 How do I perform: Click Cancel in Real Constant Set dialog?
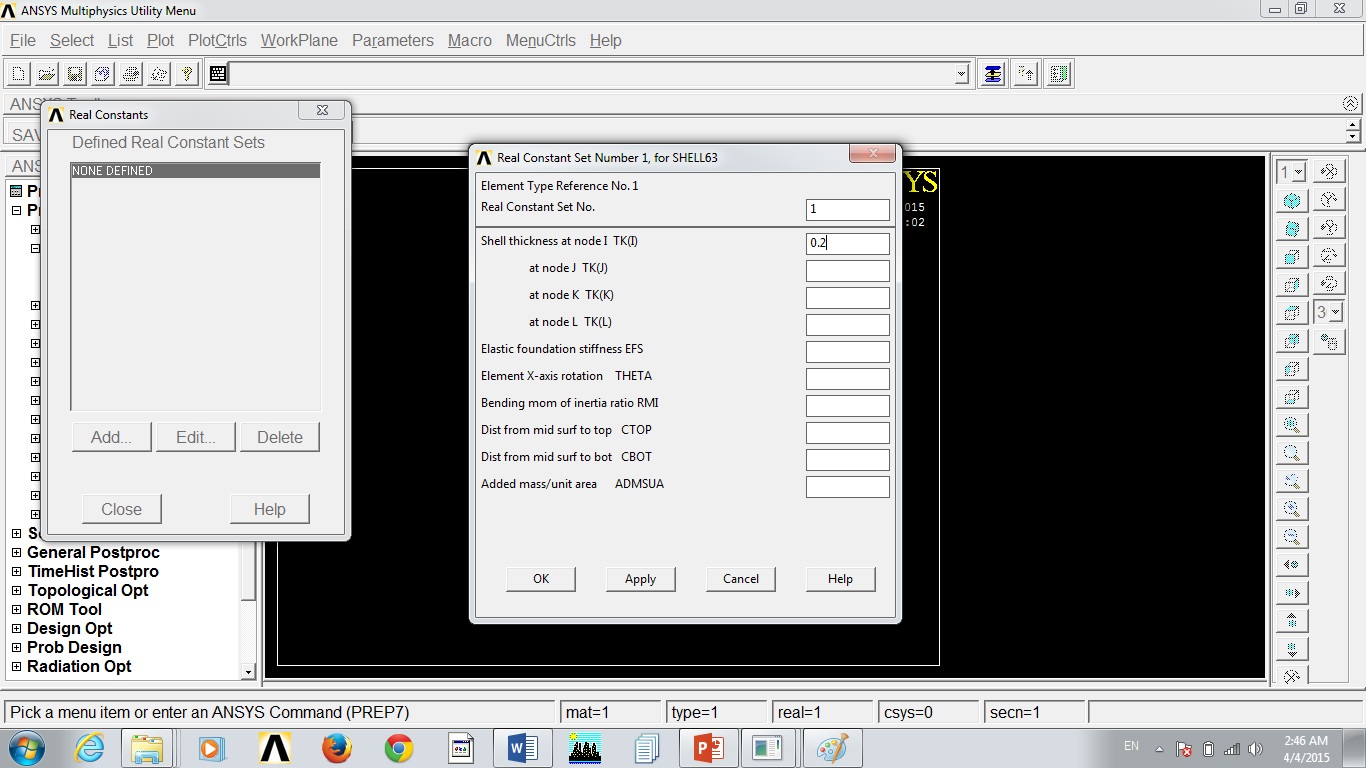tap(741, 579)
